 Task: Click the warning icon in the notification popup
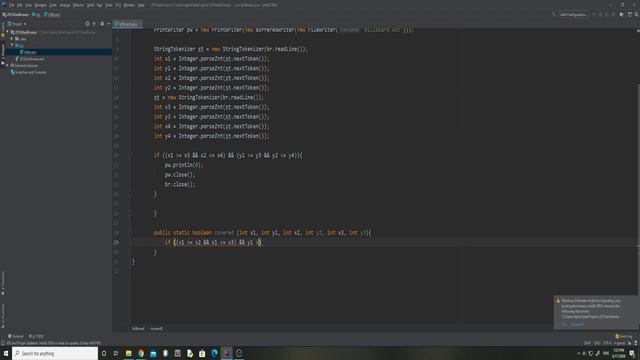coord(558,301)
